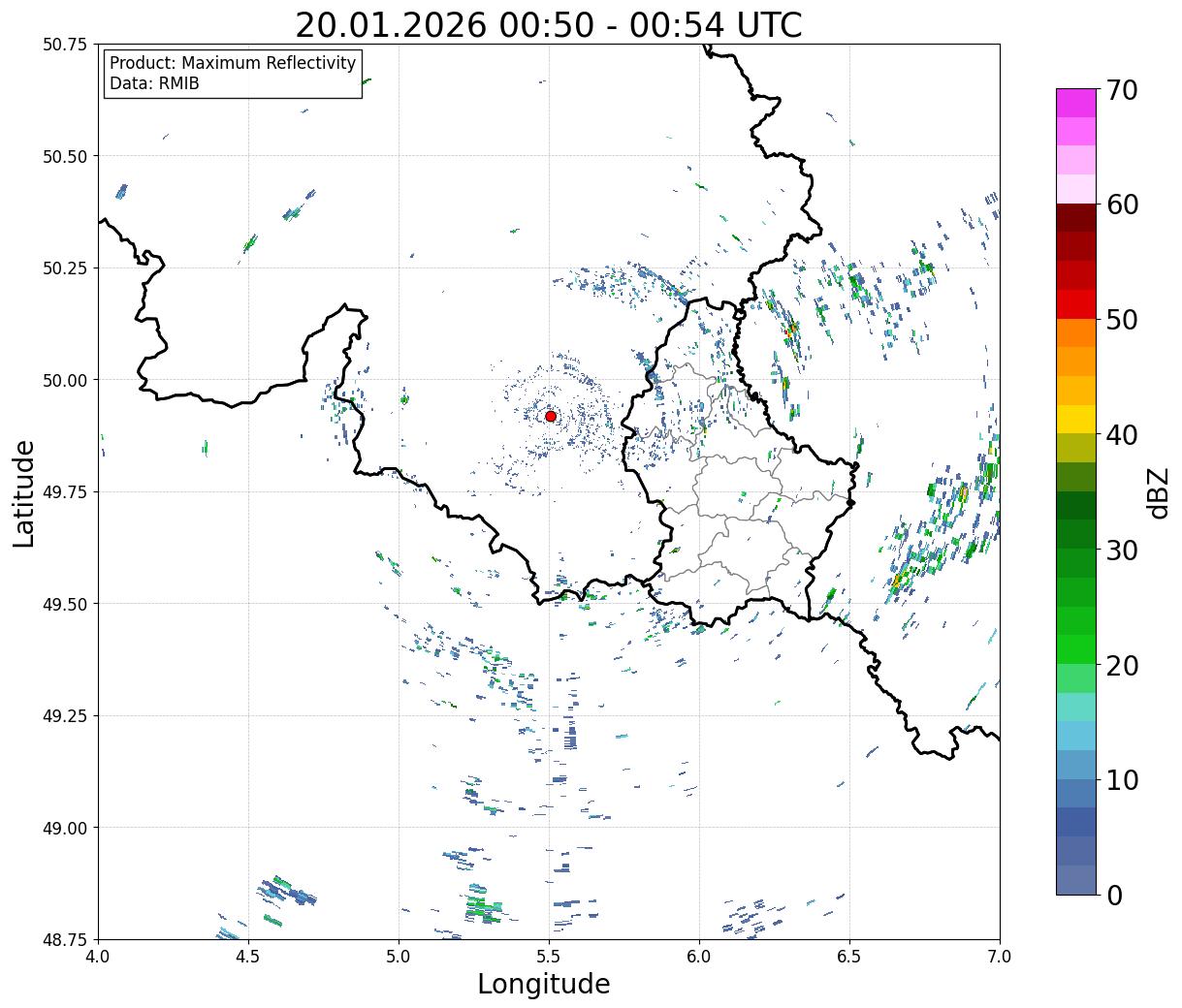Click the Longitude axis label

[x=544, y=984]
